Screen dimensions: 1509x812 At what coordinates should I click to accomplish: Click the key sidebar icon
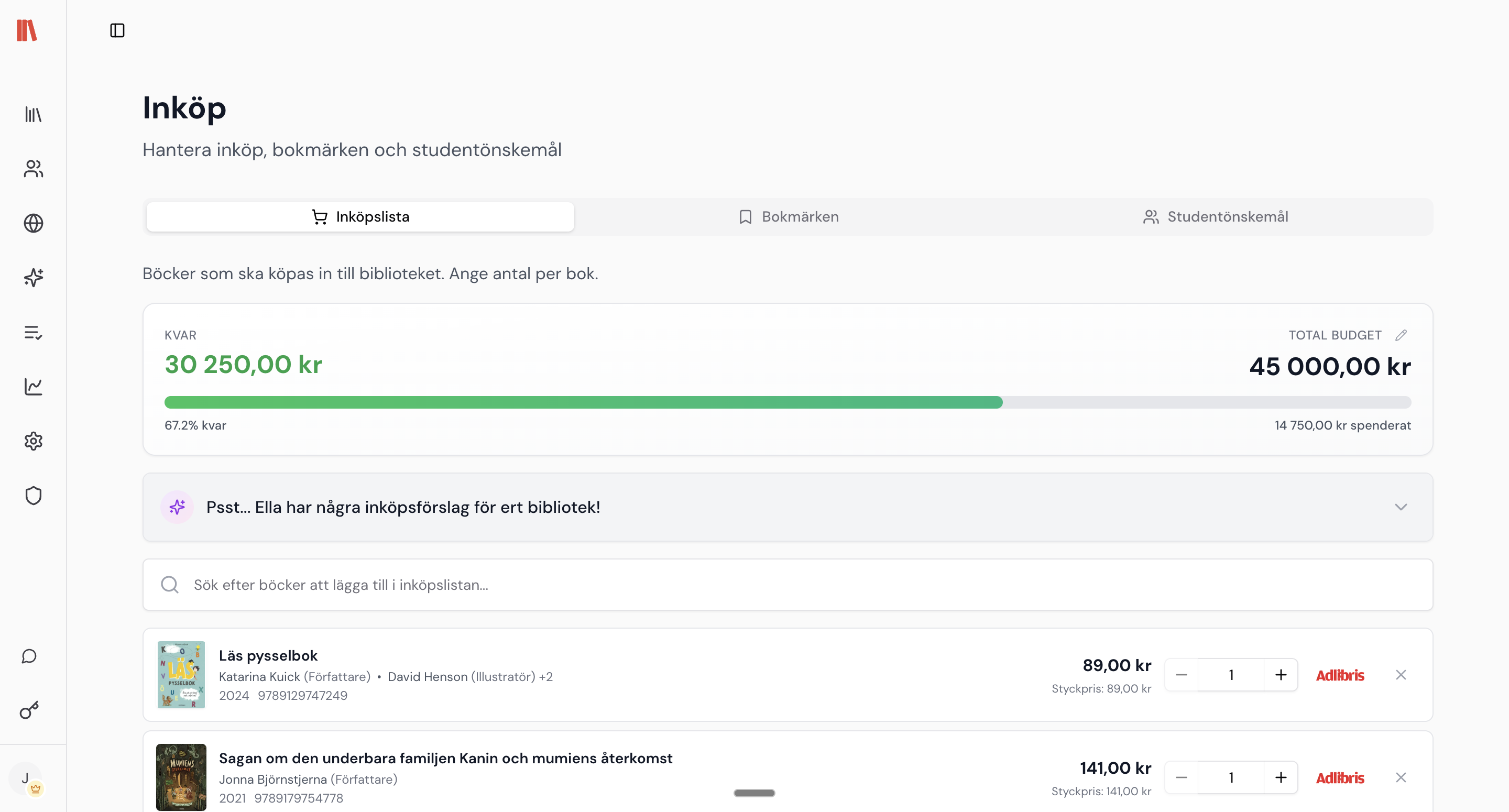pos(29,710)
